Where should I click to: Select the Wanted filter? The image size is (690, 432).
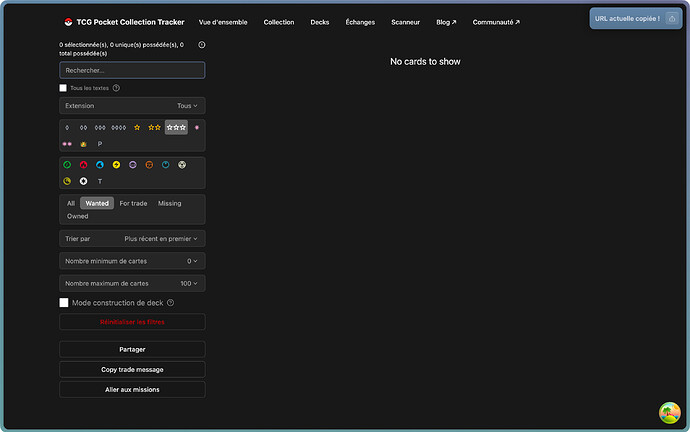[x=97, y=203]
